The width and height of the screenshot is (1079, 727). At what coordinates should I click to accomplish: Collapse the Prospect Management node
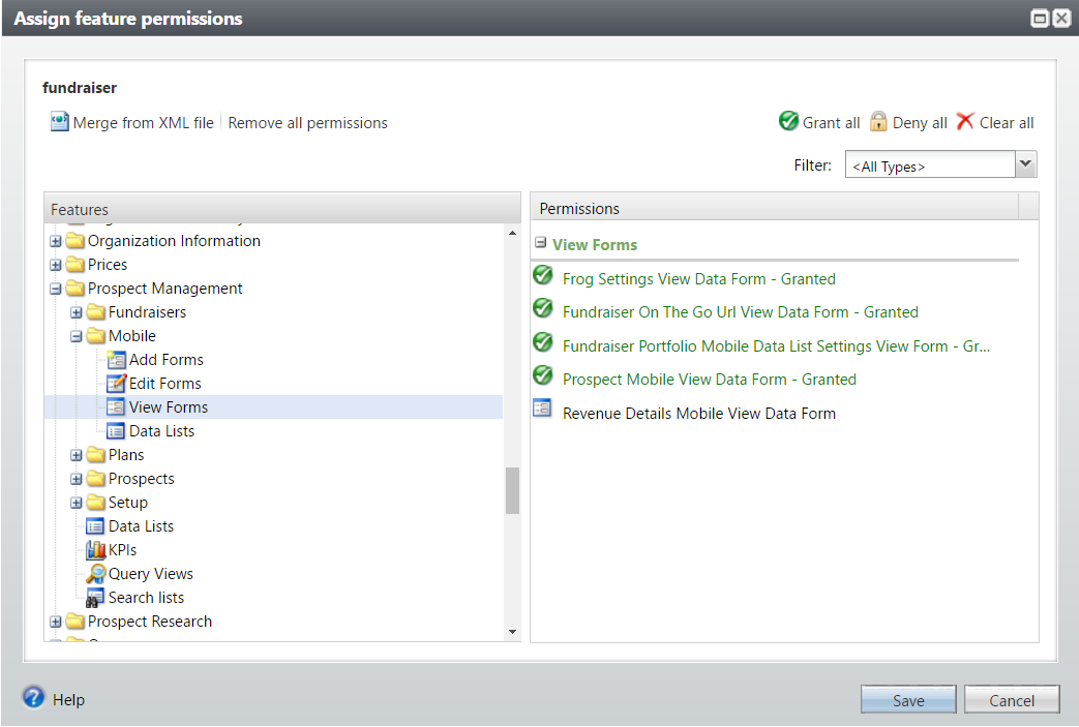point(56,289)
